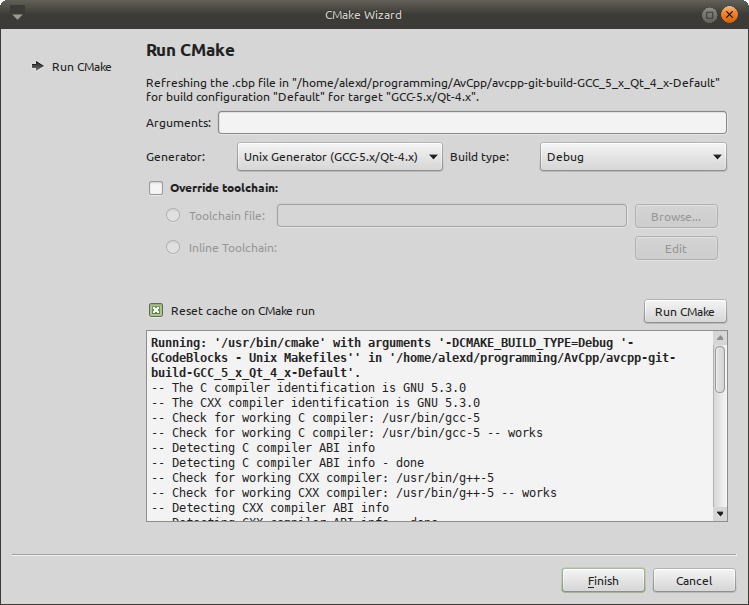This screenshot has height=605, width=749.
Task: Click 'Check for working CXX compiler: /usr/bin/g++-5 -- works' line
Action: (x=354, y=493)
